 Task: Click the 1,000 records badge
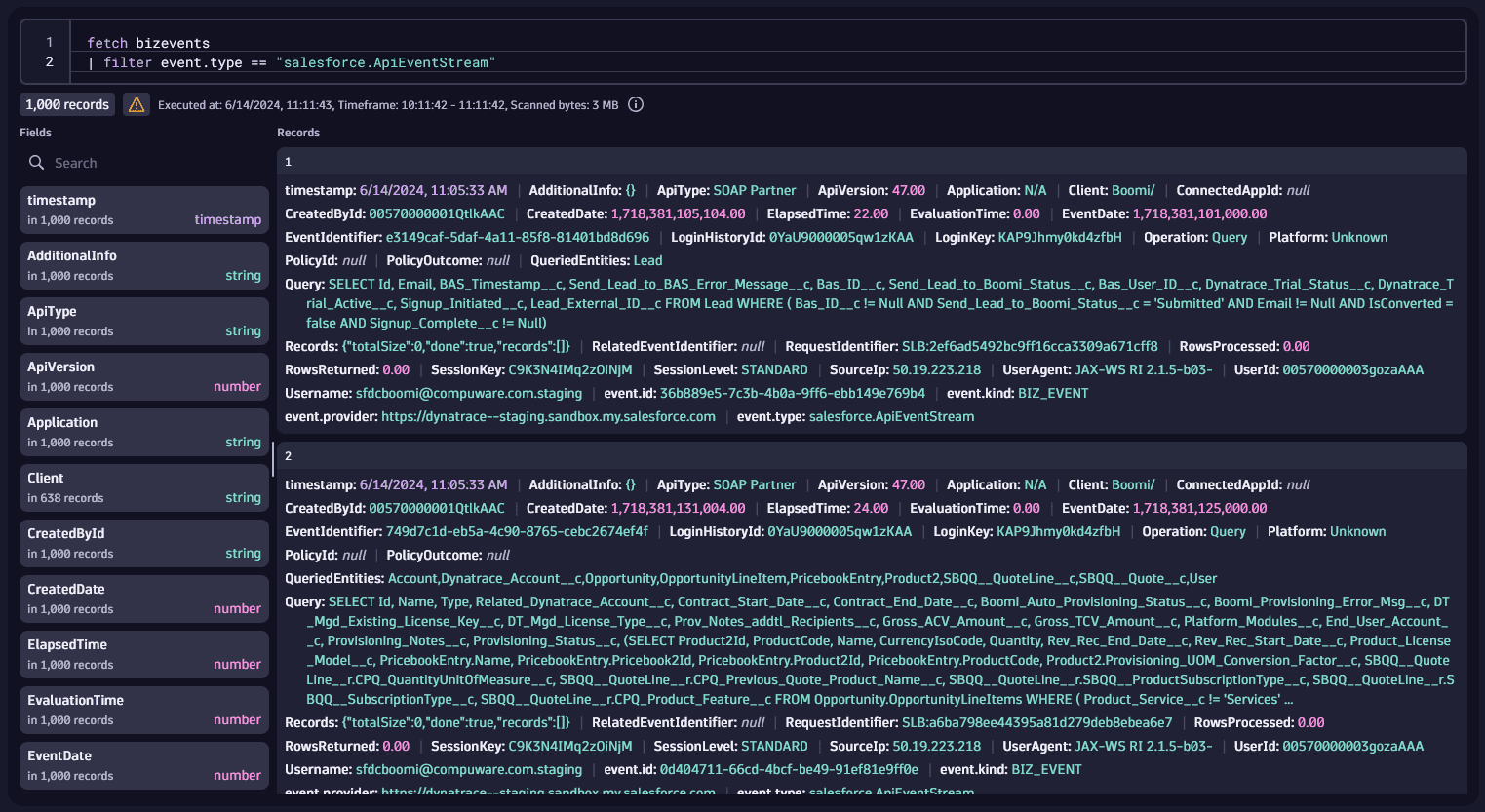pyautogui.click(x=67, y=105)
